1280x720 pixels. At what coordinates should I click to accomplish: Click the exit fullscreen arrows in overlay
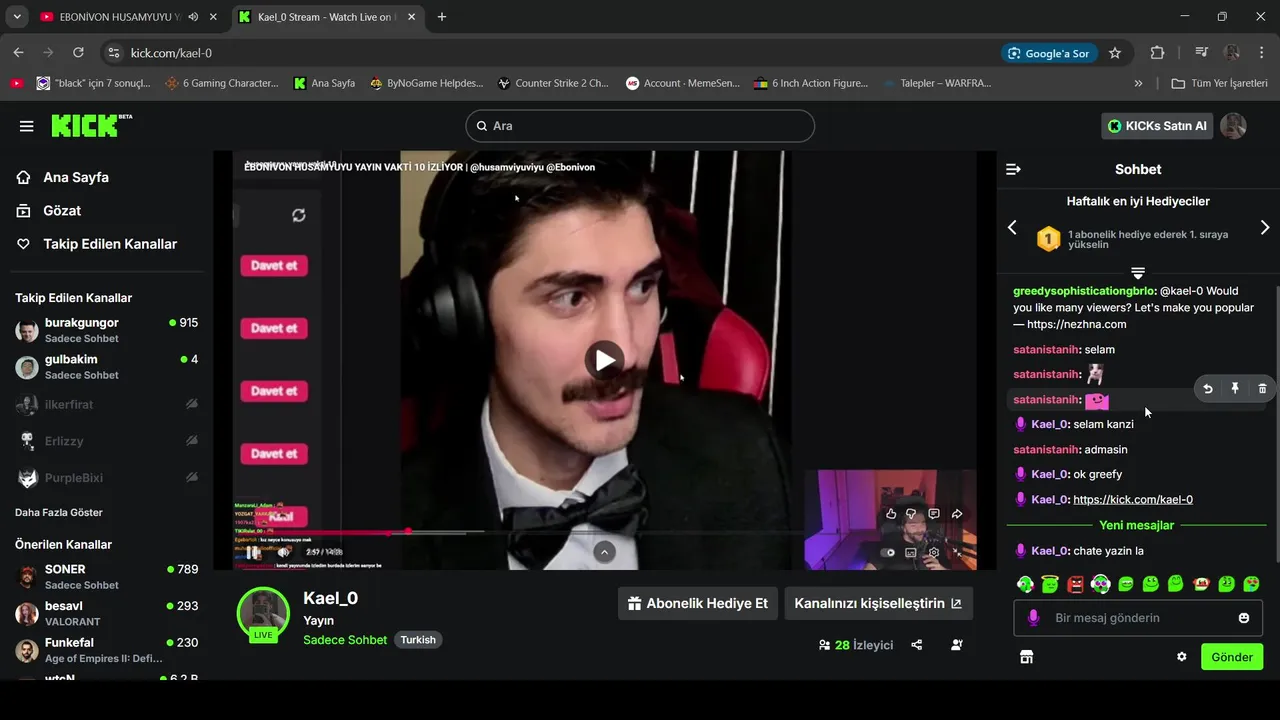coord(957,552)
